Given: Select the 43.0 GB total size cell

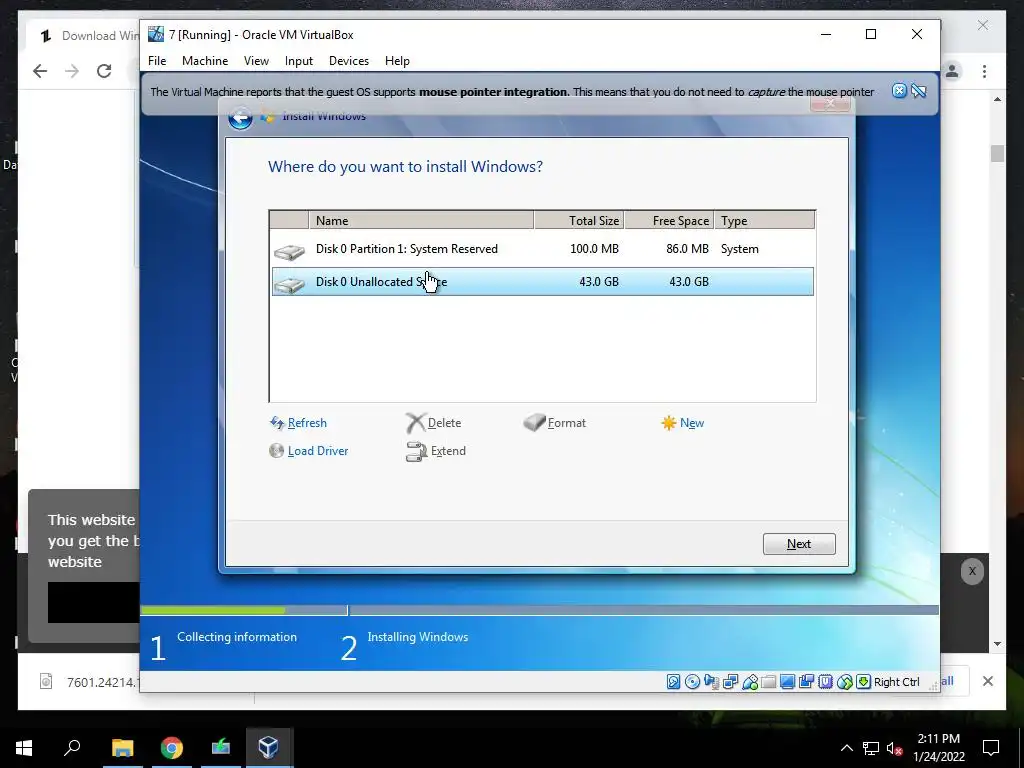Looking at the screenshot, I should [599, 281].
